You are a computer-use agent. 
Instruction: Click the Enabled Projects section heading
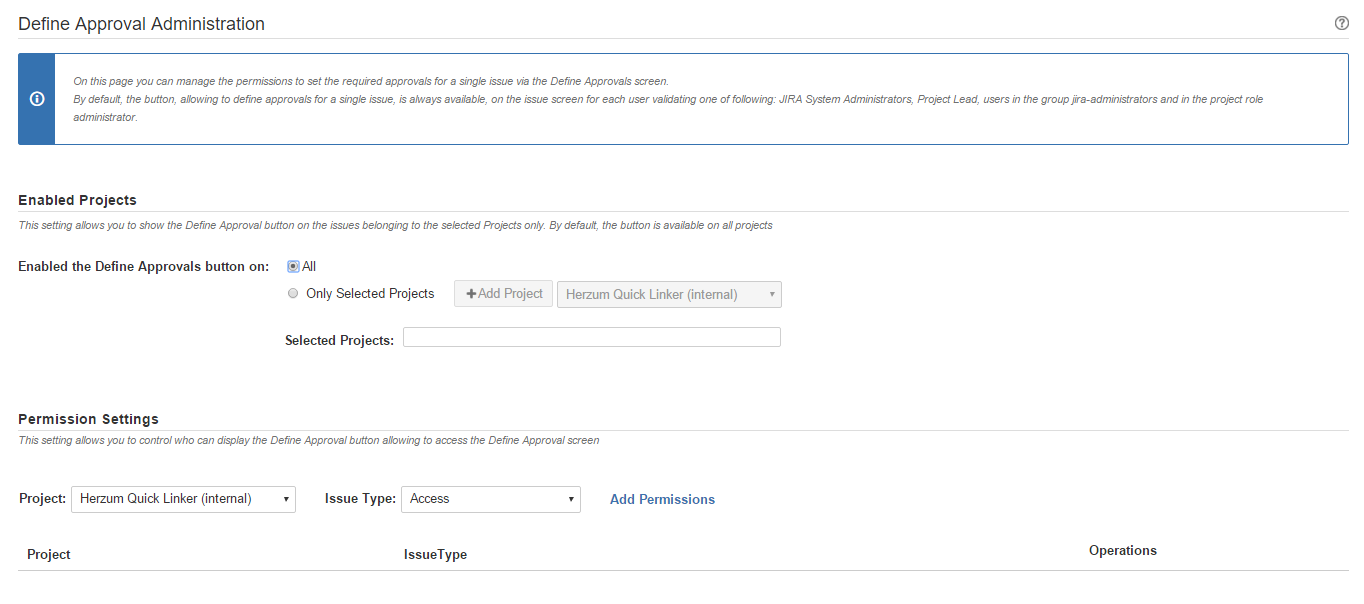(x=77, y=200)
